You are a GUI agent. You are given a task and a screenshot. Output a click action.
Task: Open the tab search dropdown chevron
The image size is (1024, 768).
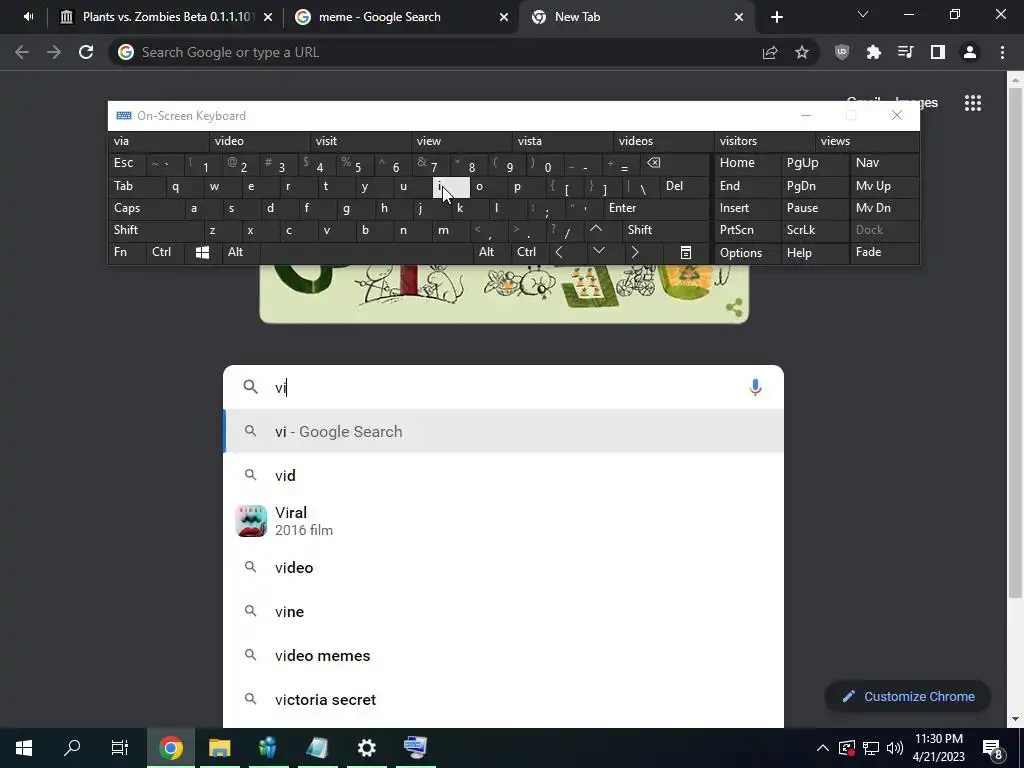(x=863, y=14)
